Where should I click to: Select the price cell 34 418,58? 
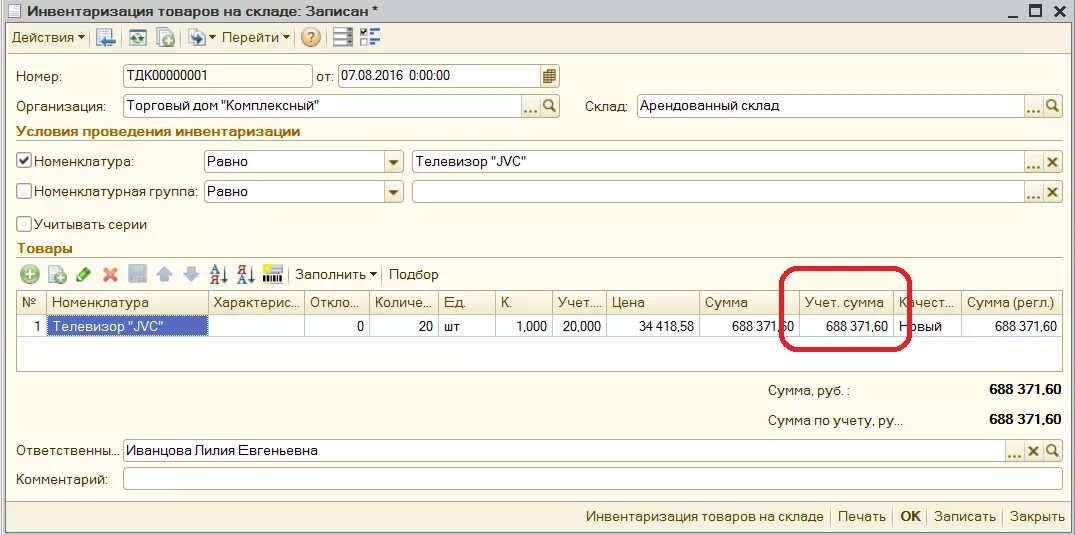click(654, 326)
